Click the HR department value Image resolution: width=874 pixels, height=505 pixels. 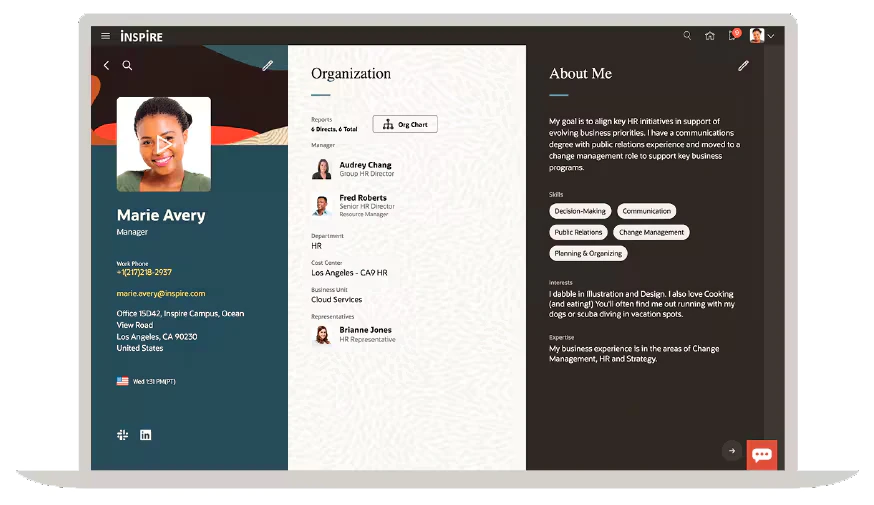coord(316,246)
